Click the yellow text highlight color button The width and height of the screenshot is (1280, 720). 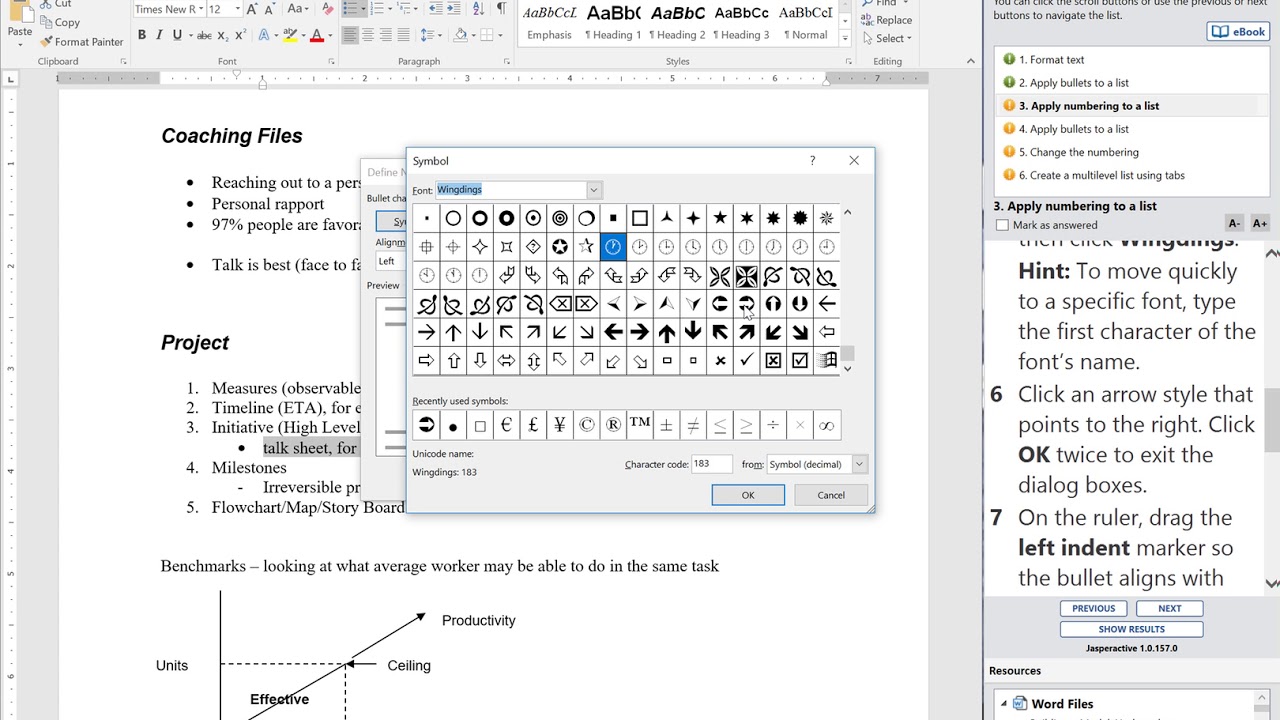(x=290, y=35)
